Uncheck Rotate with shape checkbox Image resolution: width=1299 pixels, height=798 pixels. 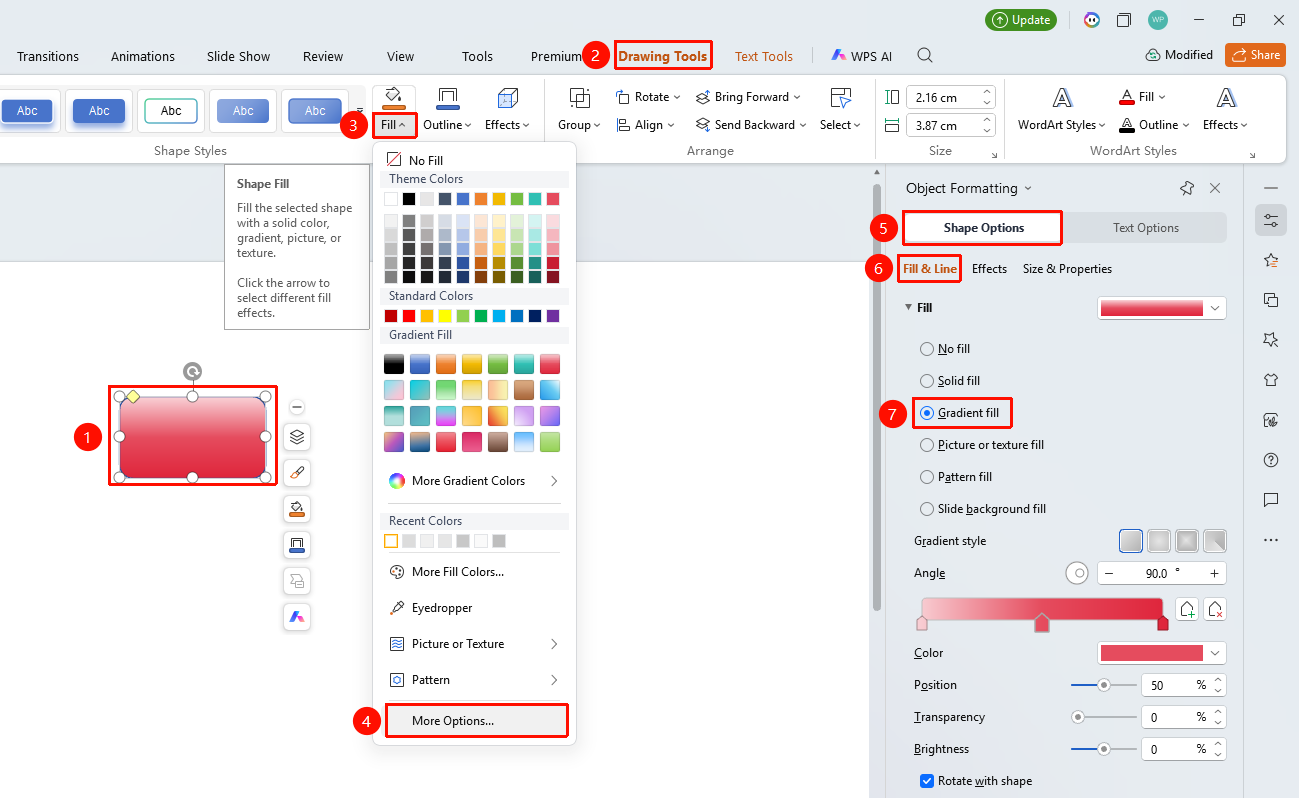(x=925, y=781)
